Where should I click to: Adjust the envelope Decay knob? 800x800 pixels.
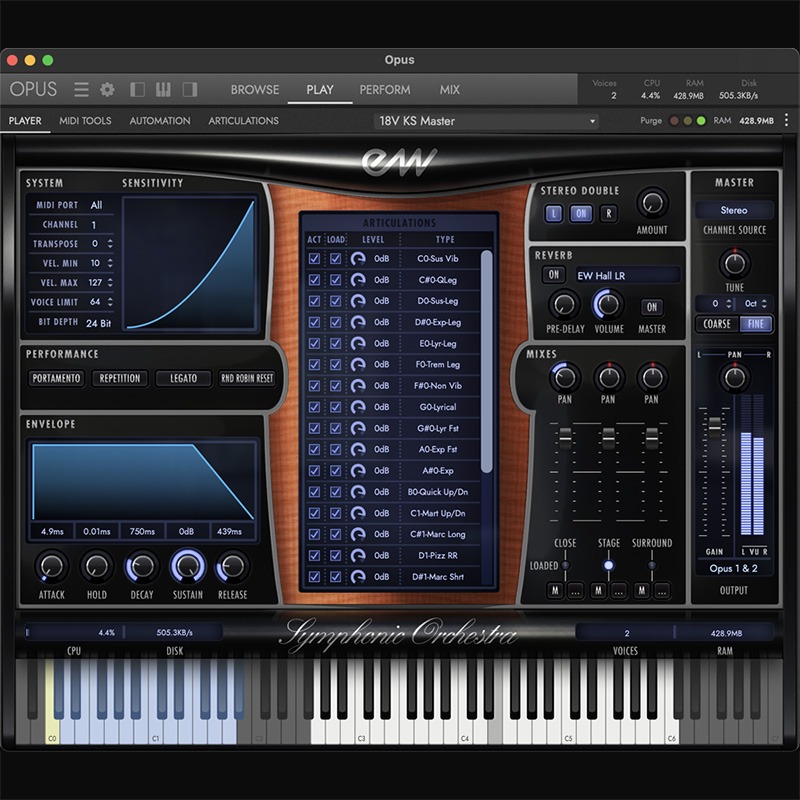[x=142, y=566]
